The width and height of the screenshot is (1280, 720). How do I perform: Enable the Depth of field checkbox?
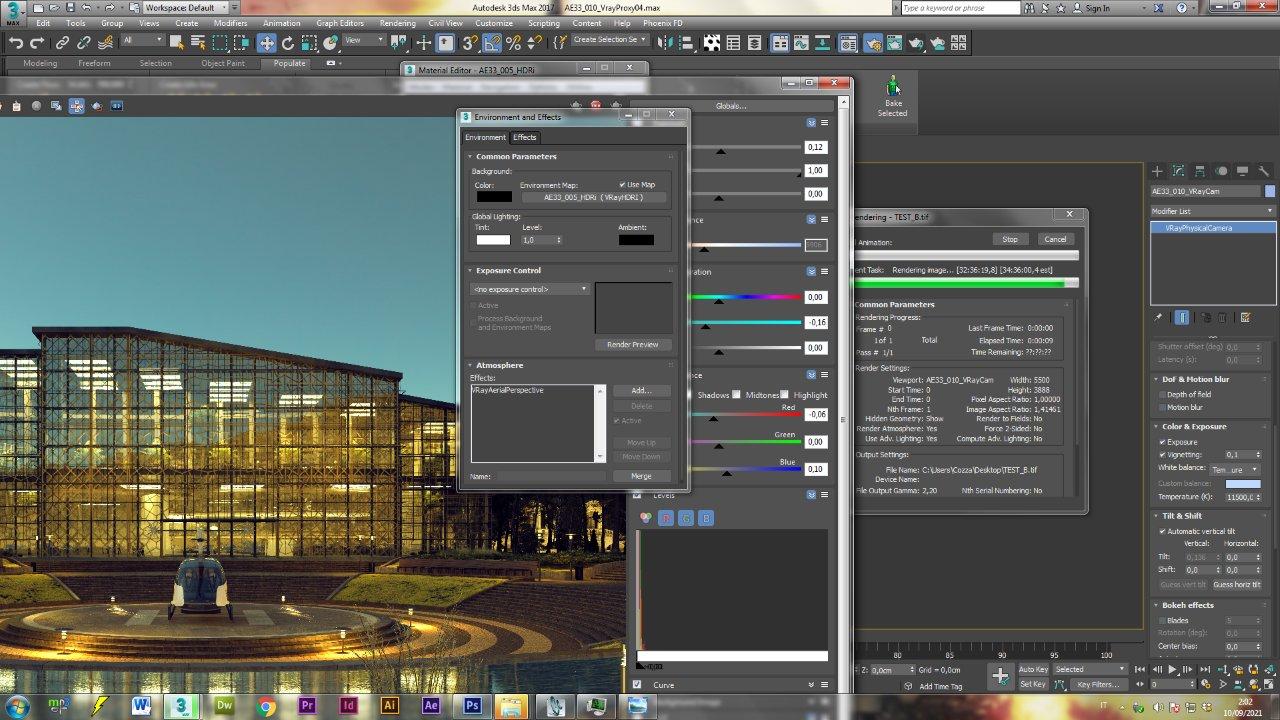1162,395
